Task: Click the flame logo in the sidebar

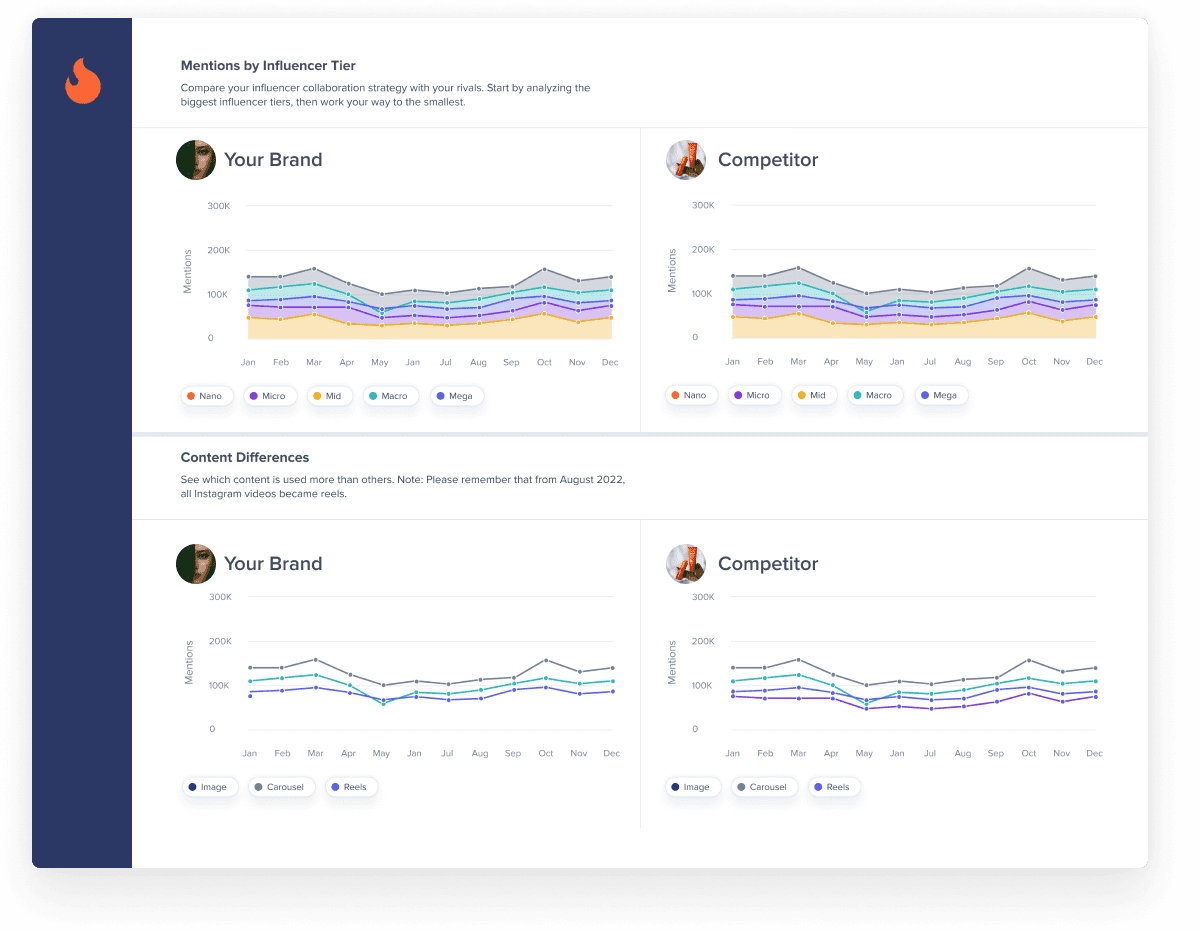Action: tap(83, 81)
